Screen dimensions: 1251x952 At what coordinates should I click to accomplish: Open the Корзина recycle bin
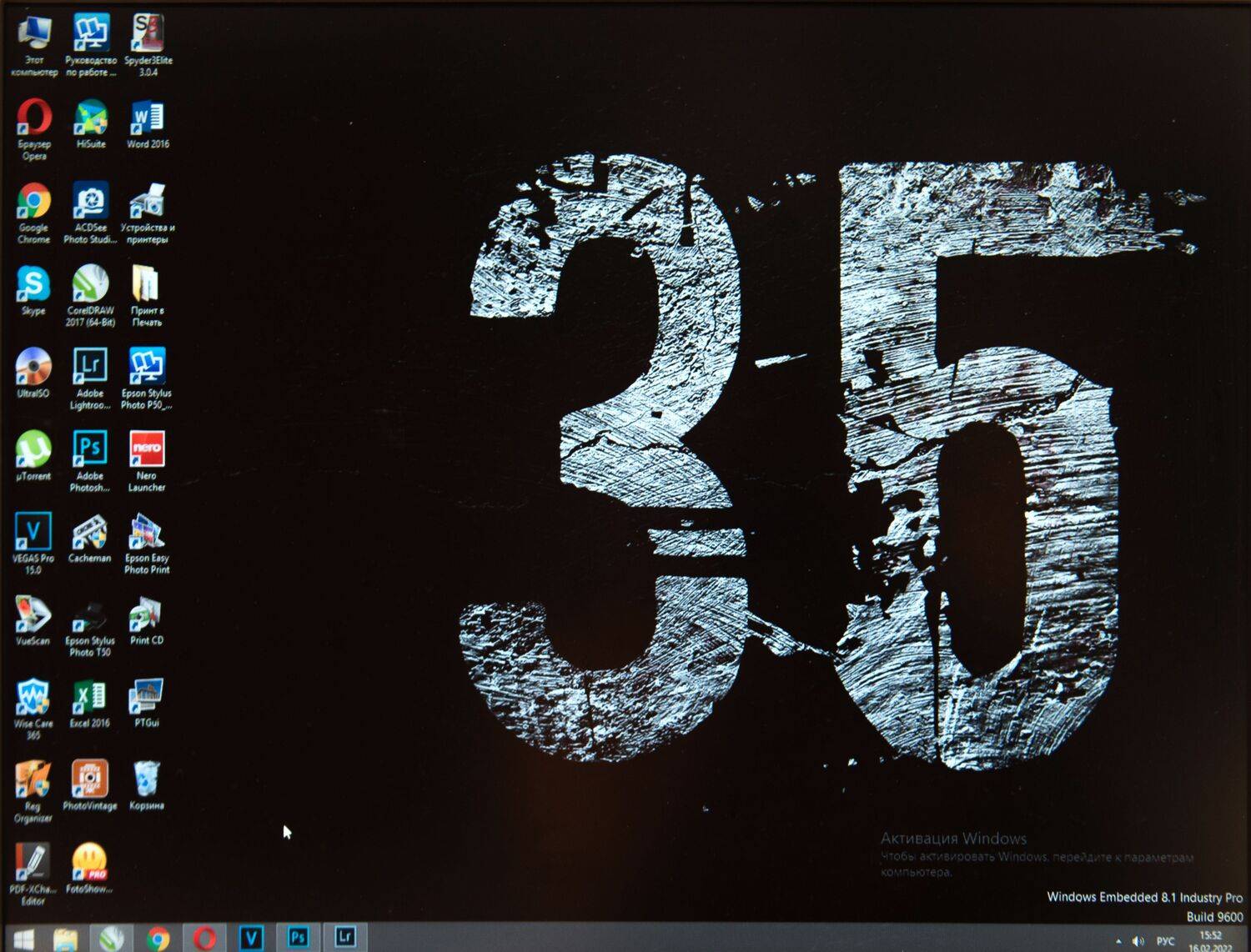point(147,779)
